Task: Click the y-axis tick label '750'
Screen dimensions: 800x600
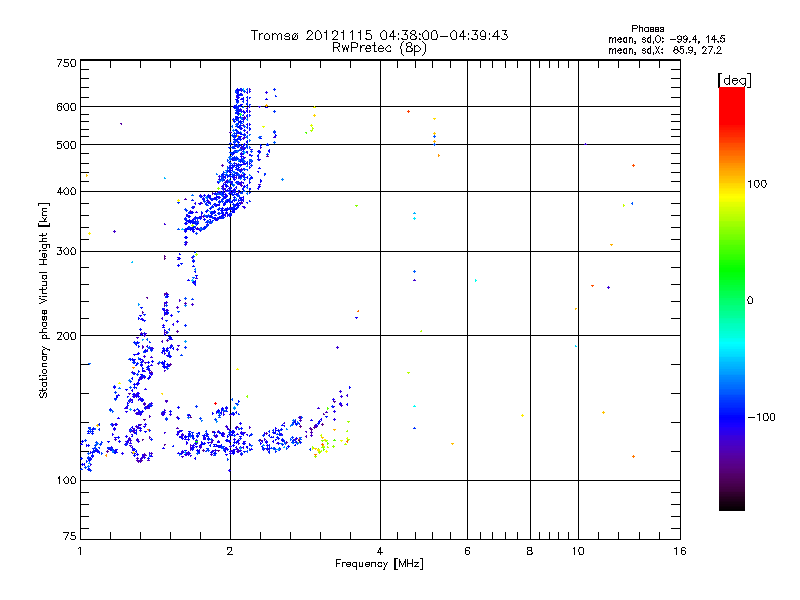Action: coord(67,63)
